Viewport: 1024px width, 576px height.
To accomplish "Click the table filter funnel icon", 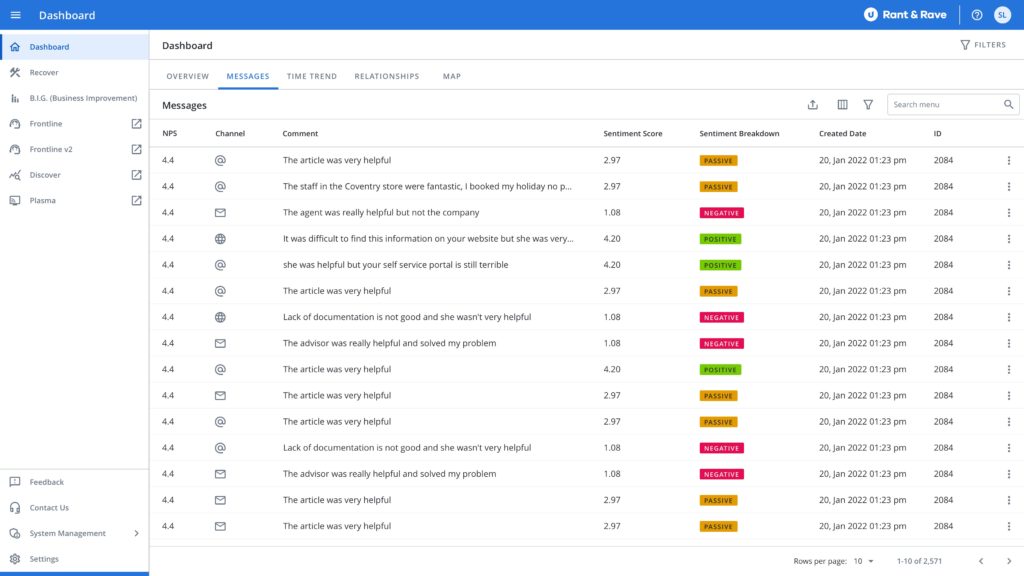I will coord(868,104).
